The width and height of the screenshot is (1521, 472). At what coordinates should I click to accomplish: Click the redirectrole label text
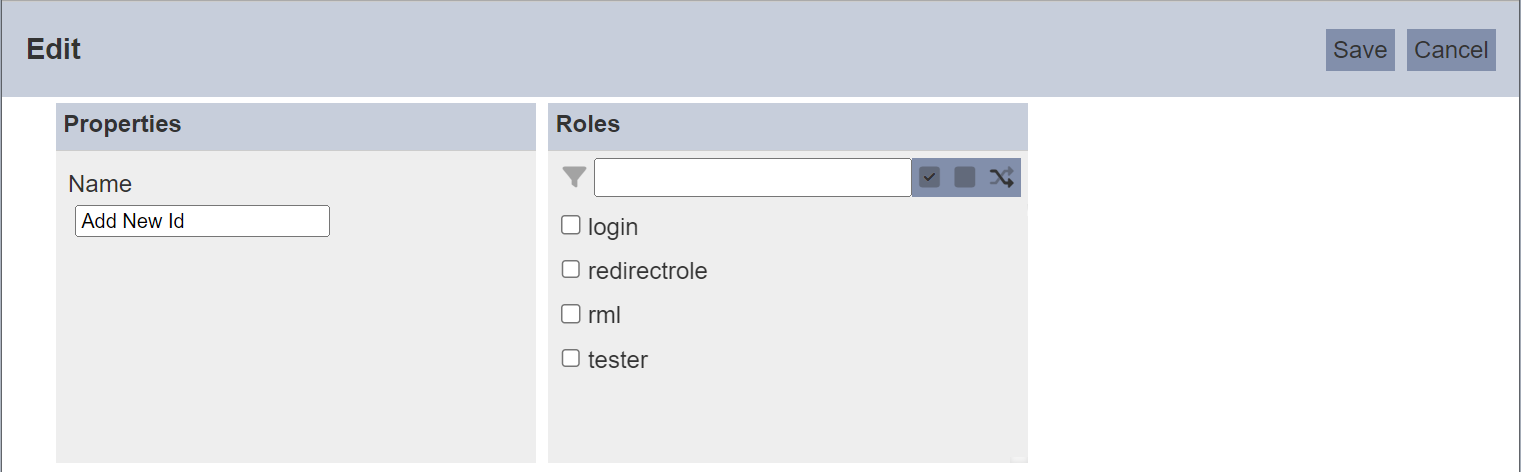point(648,271)
